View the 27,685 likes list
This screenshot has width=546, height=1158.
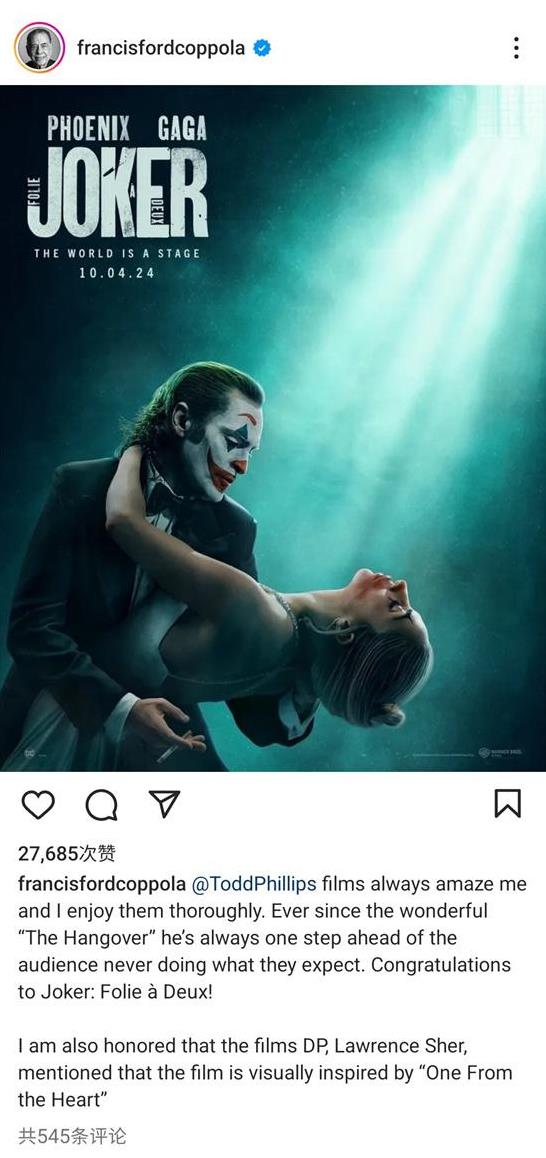tap(66, 854)
